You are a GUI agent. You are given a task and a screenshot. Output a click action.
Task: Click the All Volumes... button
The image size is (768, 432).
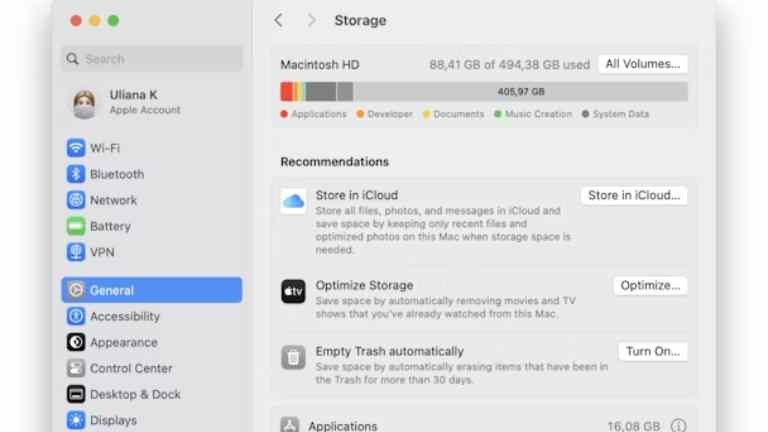tap(643, 64)
